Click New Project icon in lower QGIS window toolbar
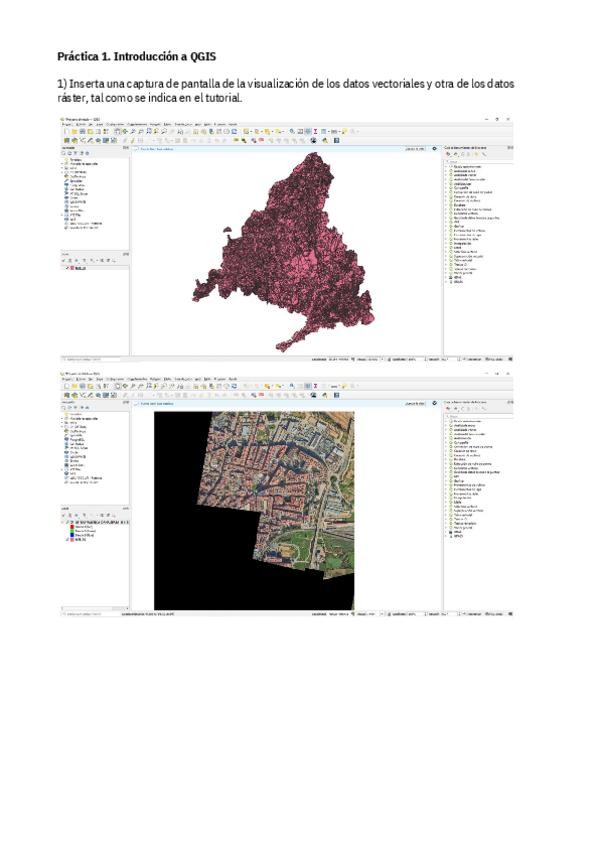The height and width of the screenshot is (848, 600). coord(66,385)
